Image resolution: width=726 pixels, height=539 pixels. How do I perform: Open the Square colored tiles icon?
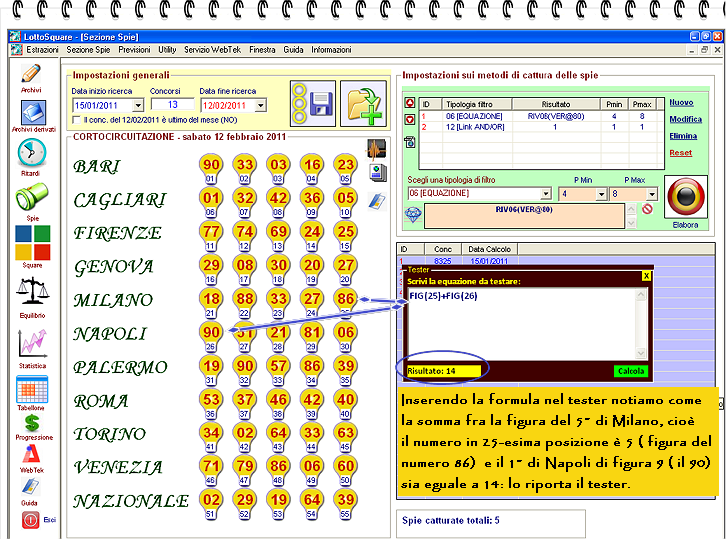pyautogui.click(x=32, y=243)
